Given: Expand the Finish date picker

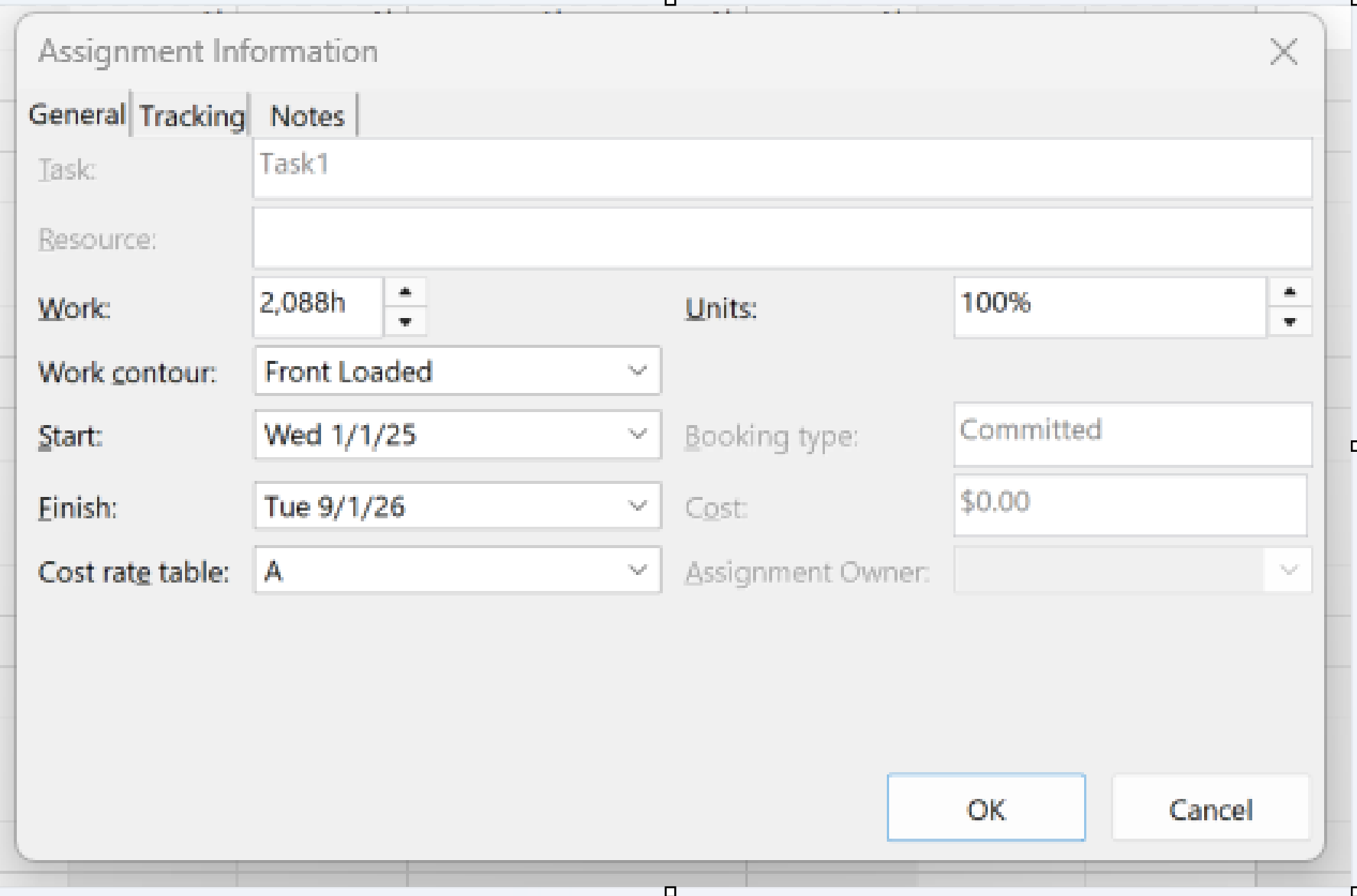Looking at the screenshot, I should [x=637, y=506].
